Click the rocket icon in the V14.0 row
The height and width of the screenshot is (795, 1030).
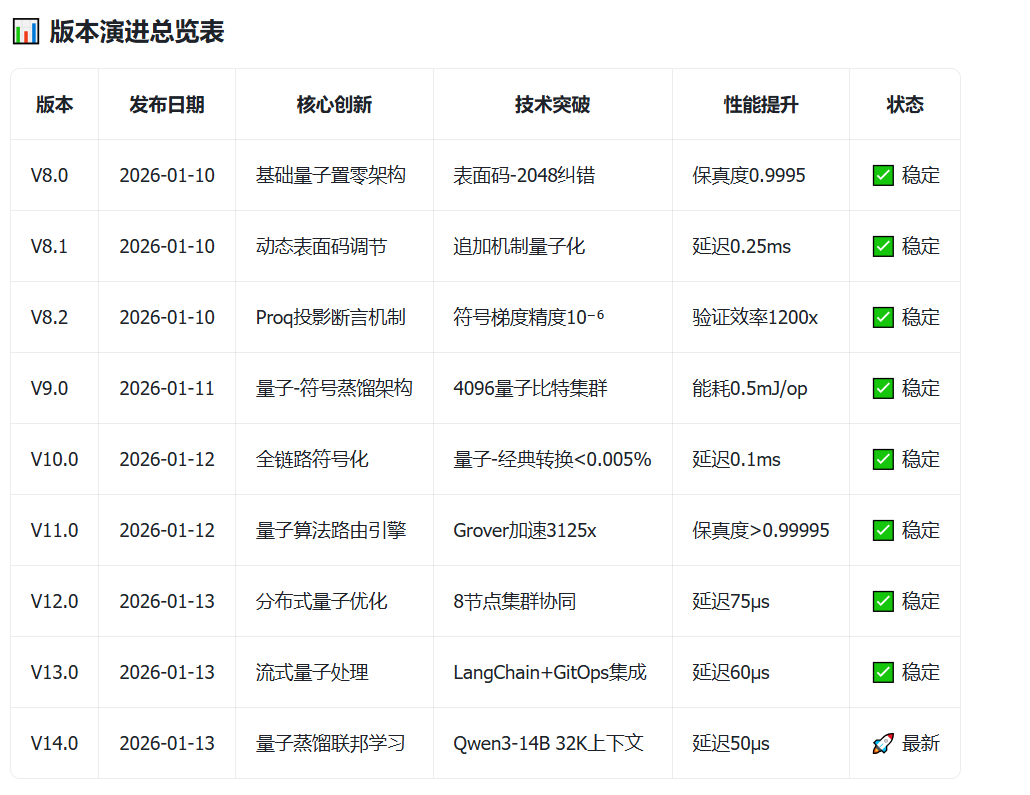click(883, 743)
